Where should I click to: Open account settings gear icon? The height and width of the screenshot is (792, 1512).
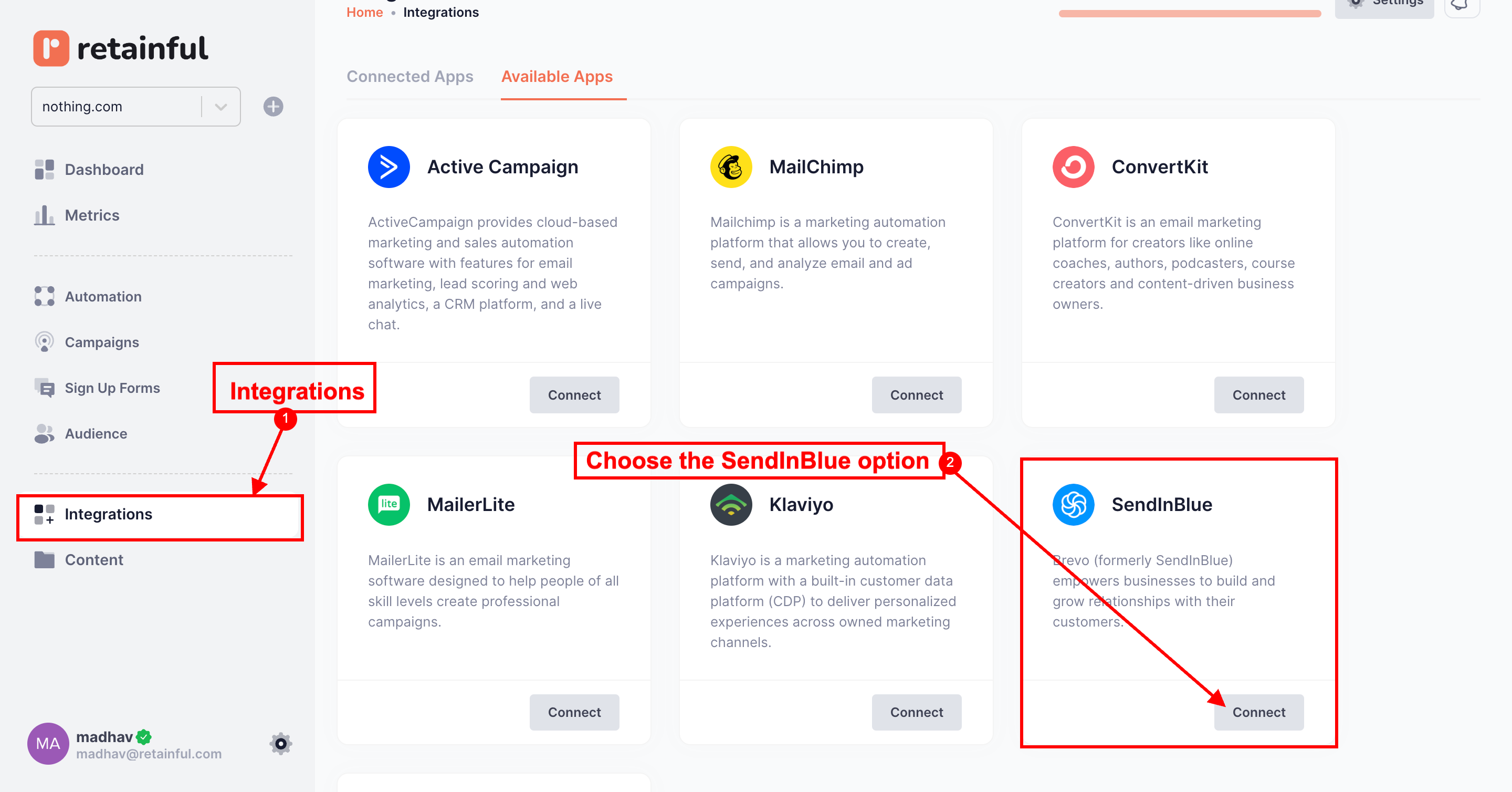coord(280,744)
